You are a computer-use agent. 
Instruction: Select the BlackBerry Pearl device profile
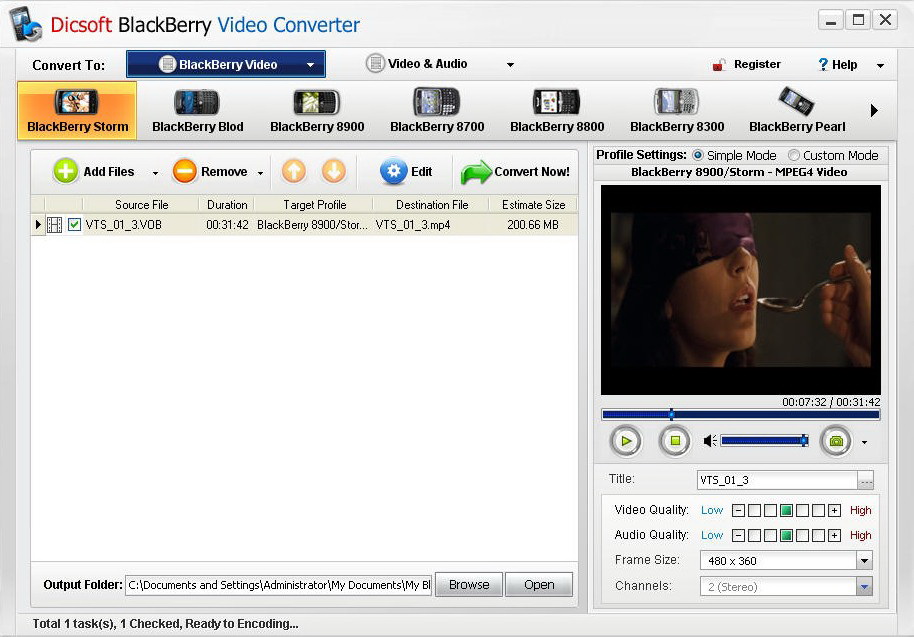(x=797, y=111)
